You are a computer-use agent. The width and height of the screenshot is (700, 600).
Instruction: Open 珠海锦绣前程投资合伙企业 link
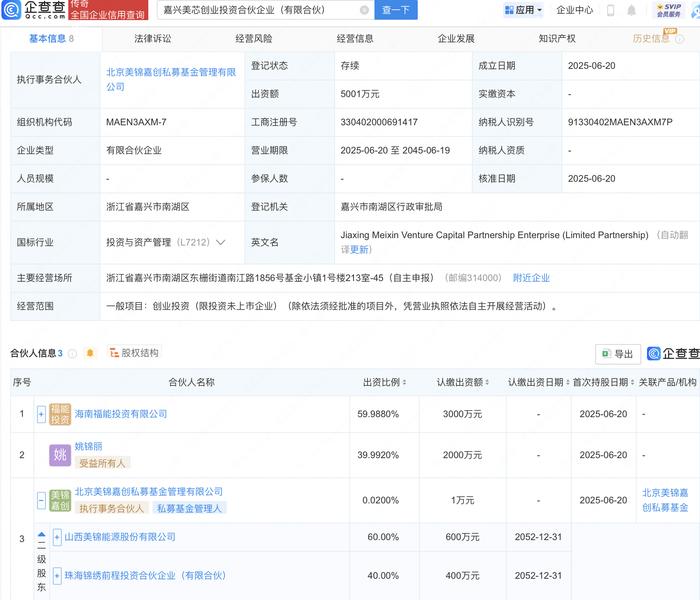pos(145,576)
